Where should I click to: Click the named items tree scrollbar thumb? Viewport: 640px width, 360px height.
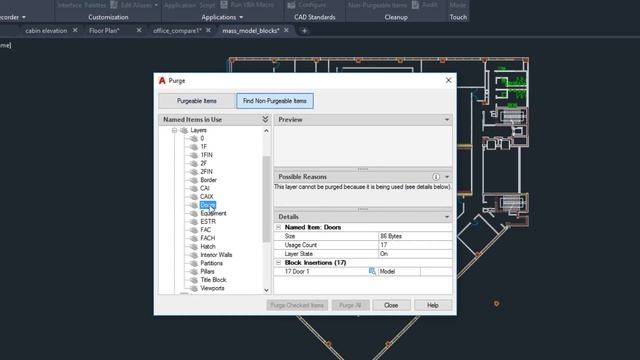[267, 199]
